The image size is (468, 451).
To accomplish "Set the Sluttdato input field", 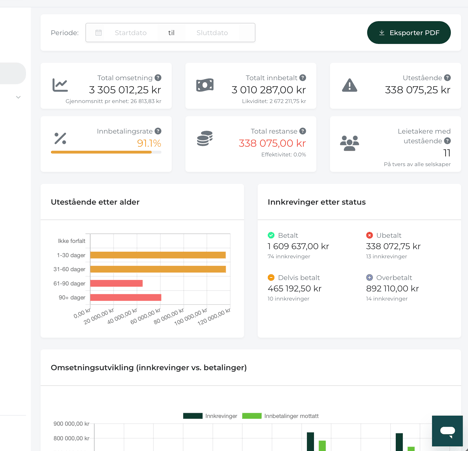I will click(212, 33).
